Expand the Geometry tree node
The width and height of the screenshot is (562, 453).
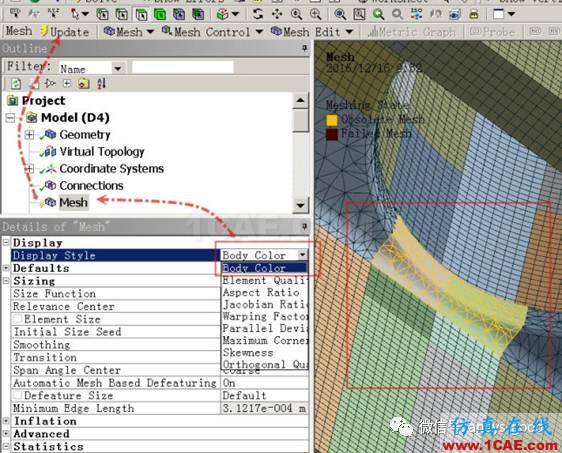pyautogui.click(x=29, y=135)
